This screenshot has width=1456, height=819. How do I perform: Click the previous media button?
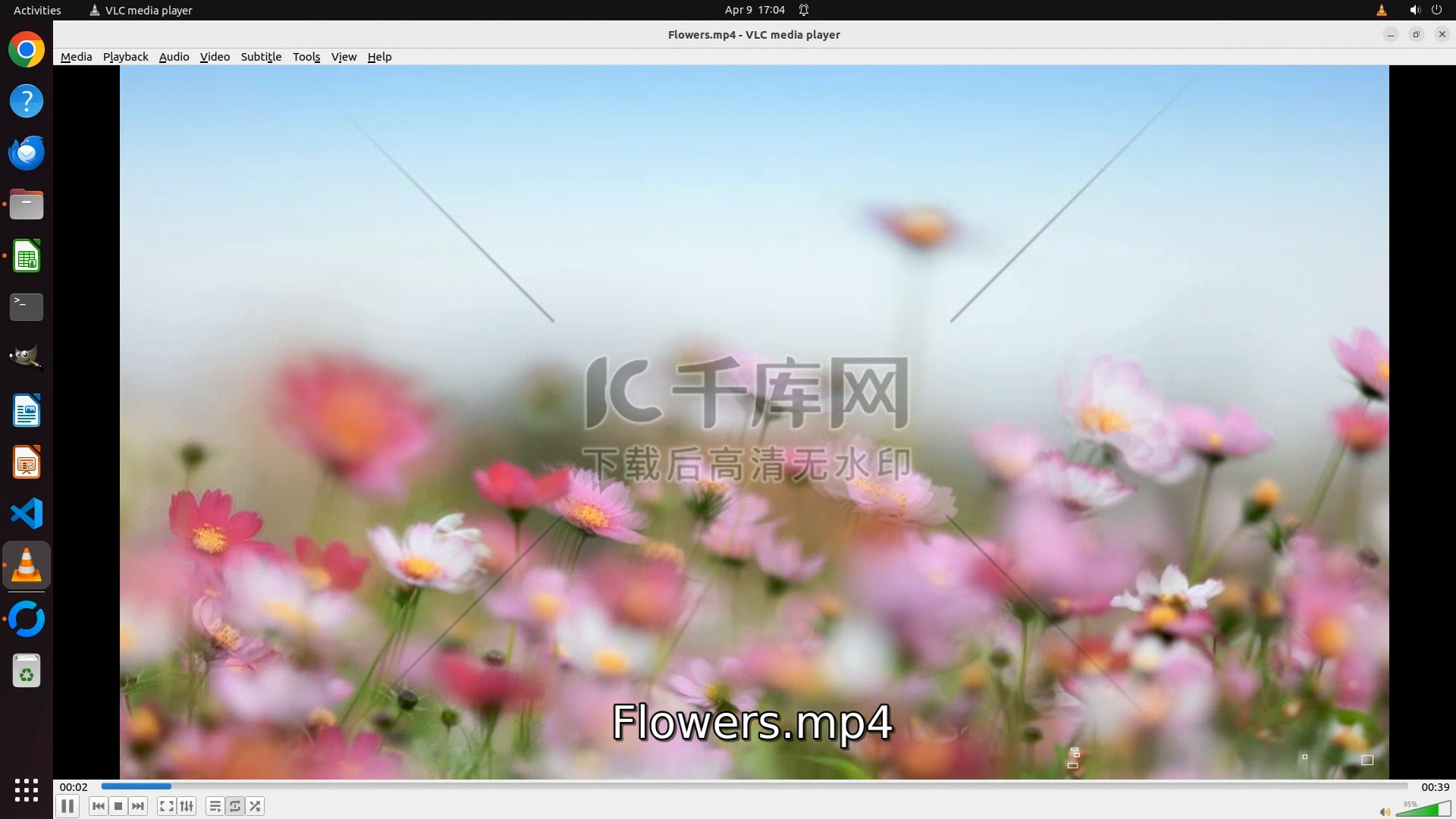pos(98,806)
